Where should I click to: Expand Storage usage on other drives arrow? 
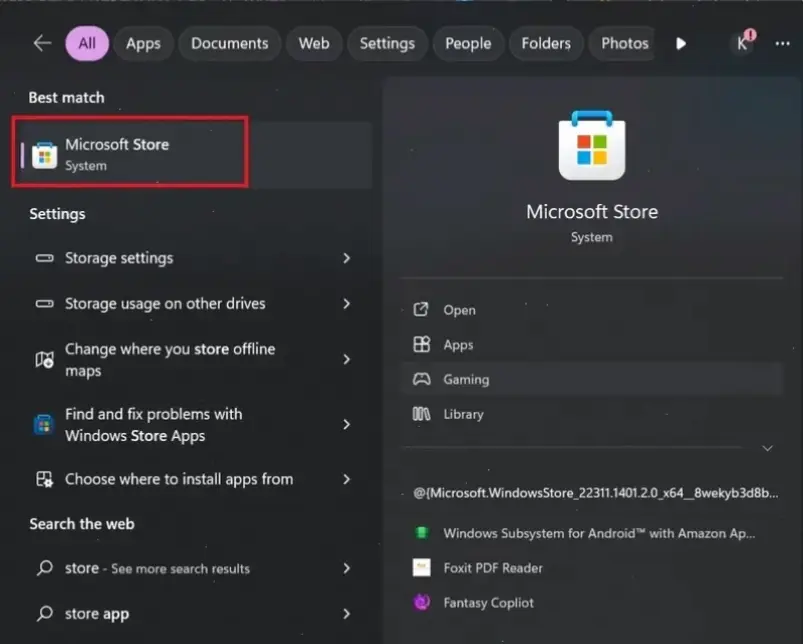(x=346, y=304)
